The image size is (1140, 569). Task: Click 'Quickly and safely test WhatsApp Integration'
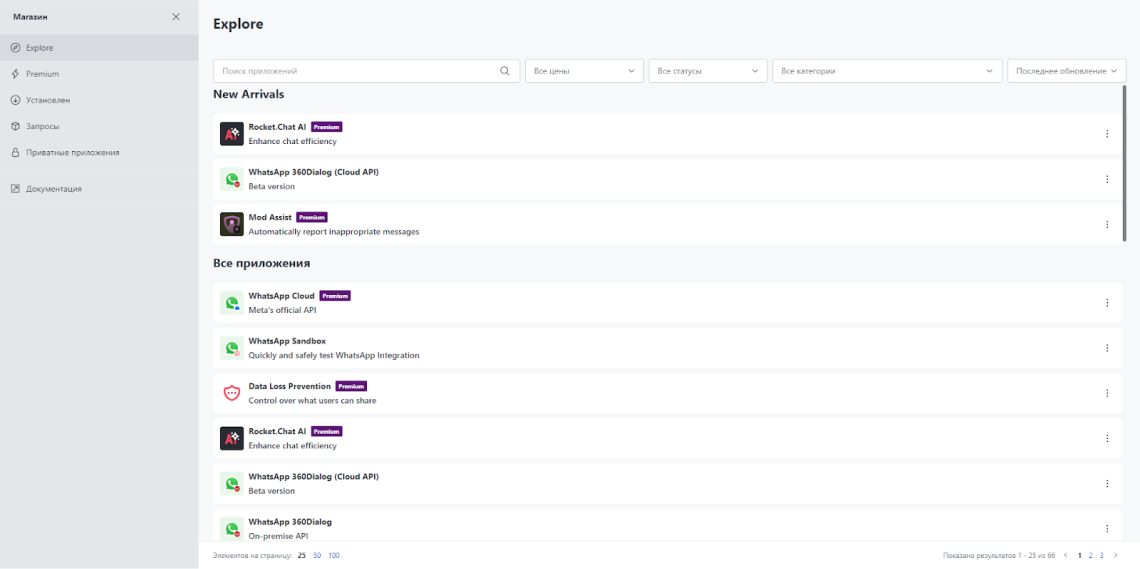point(334,355)
